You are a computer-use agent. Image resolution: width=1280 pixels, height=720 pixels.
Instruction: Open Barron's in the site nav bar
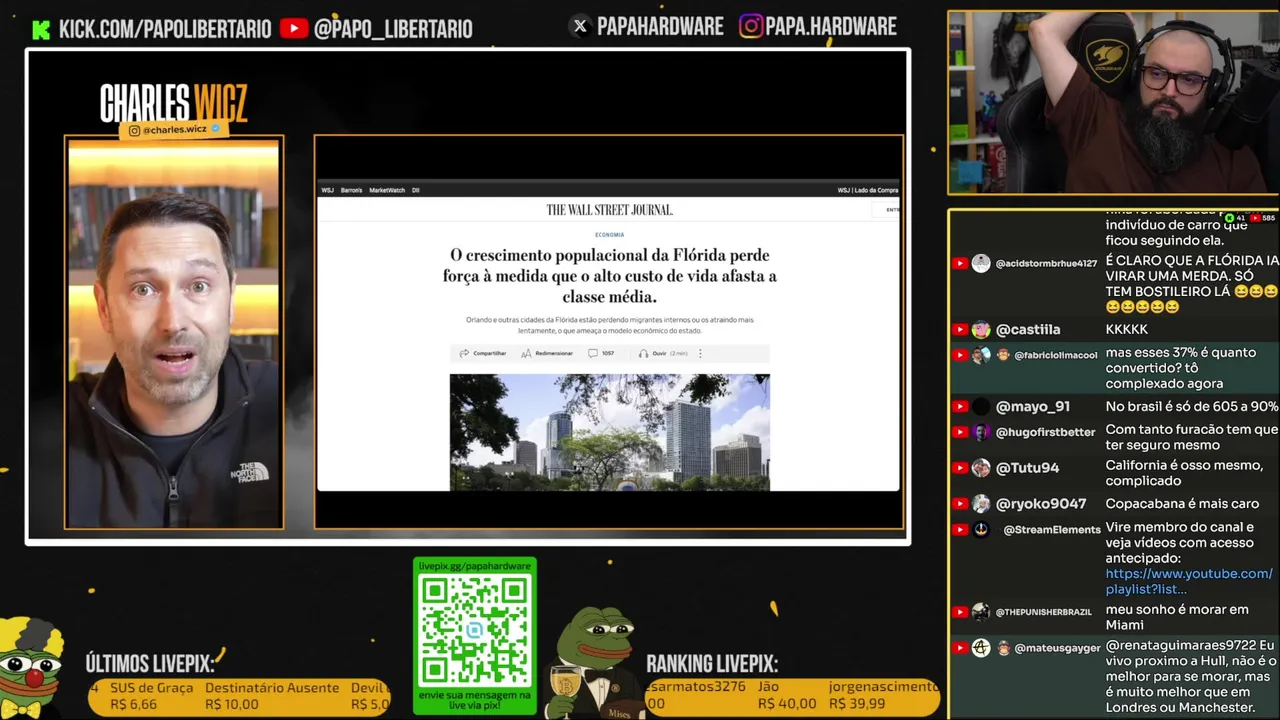[351, 190]
